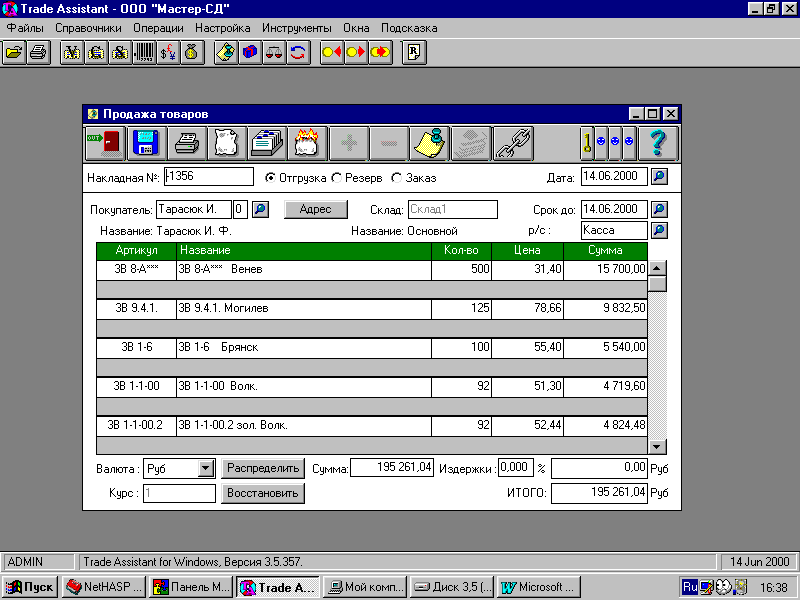800x600 pixels.
Task: Open help with blue question mark icon
Action: (x=658, y=143)
